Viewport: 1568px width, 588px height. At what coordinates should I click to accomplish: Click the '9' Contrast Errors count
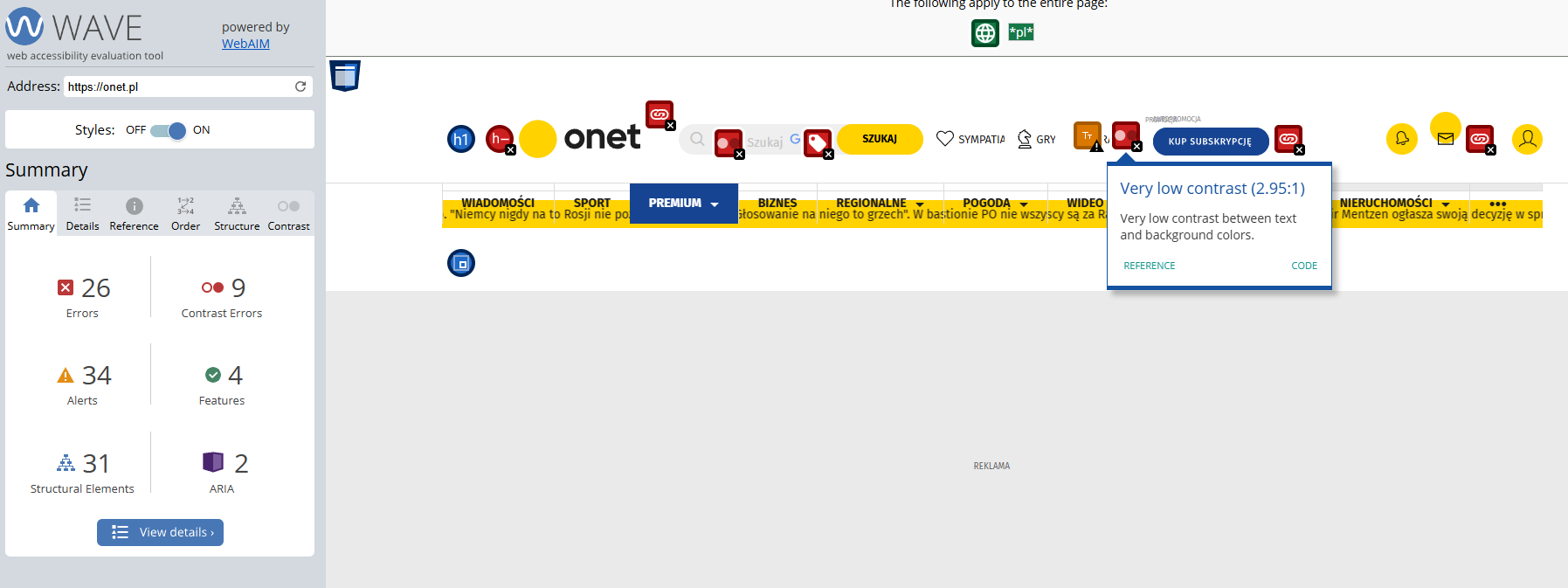pos(238,287)
